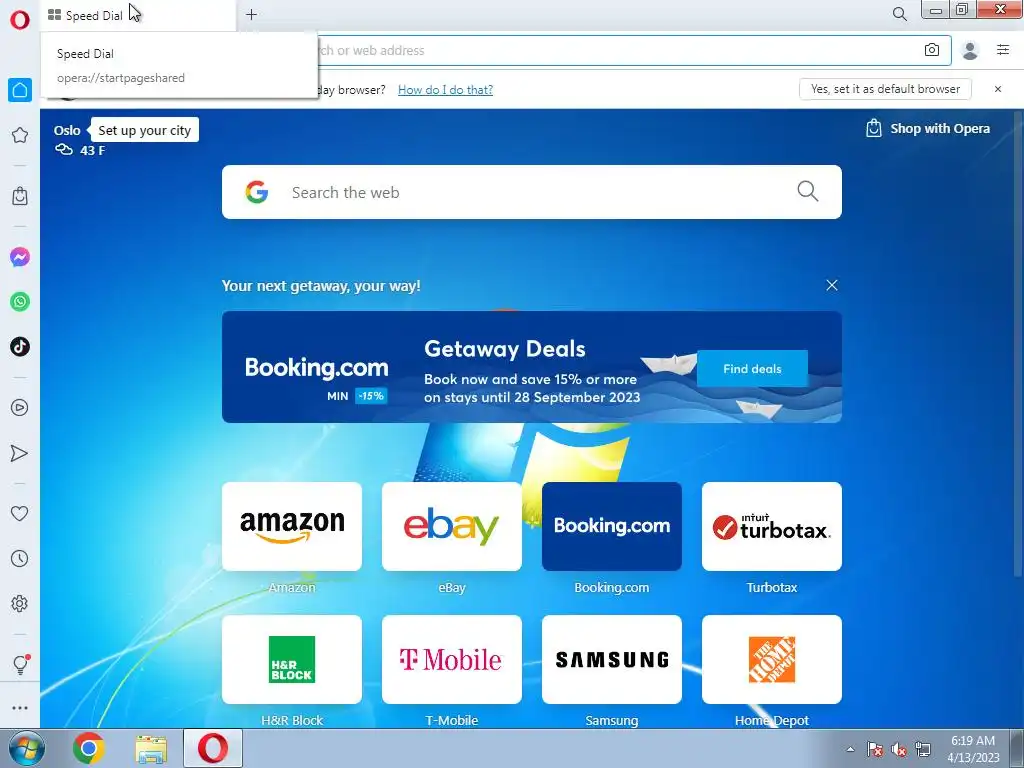Open the eBay speed dial tile

point(452,526)
